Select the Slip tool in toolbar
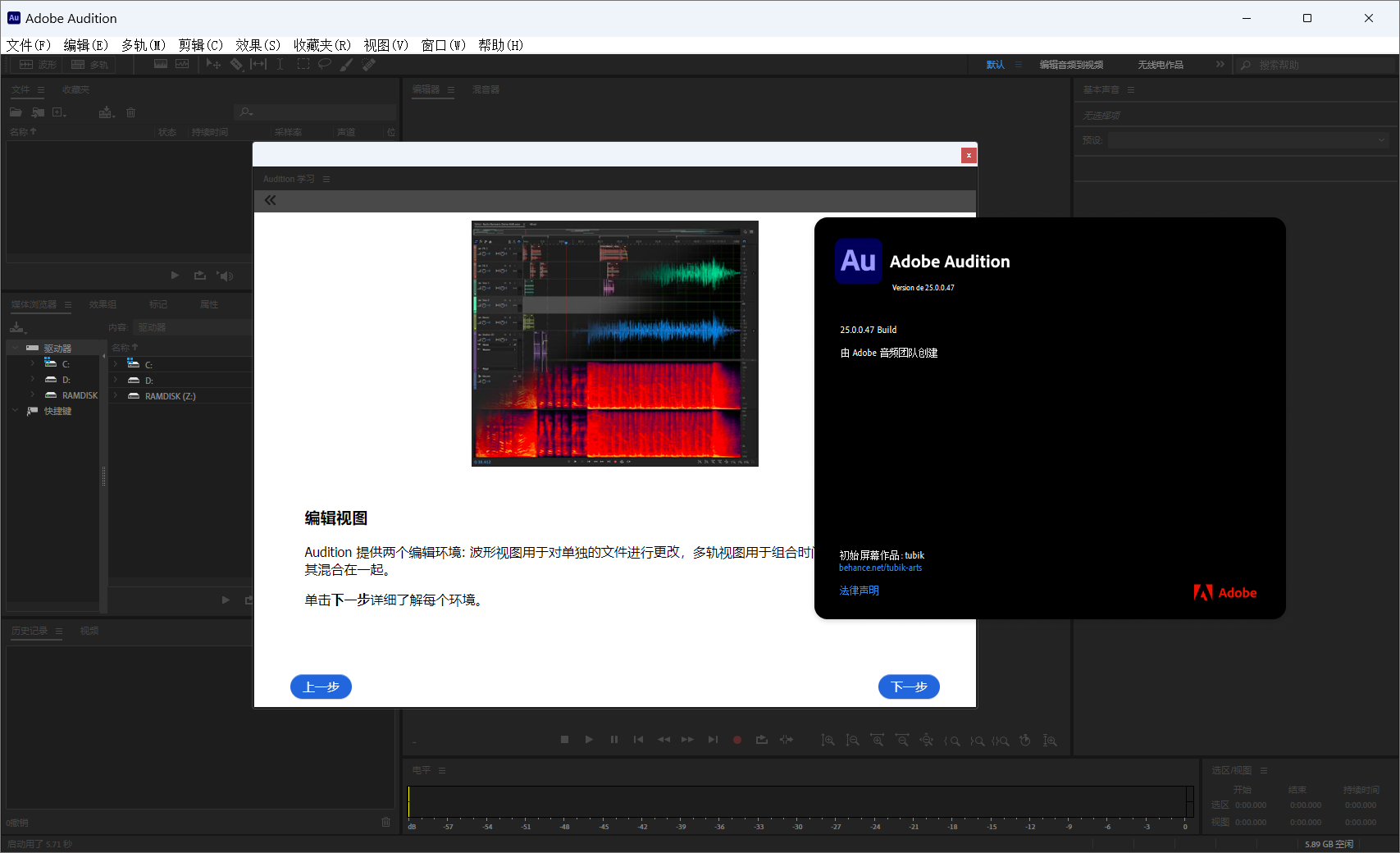The width and height of the screenshot is (1400, 853). pyautogui.click(x=258, y=64)
